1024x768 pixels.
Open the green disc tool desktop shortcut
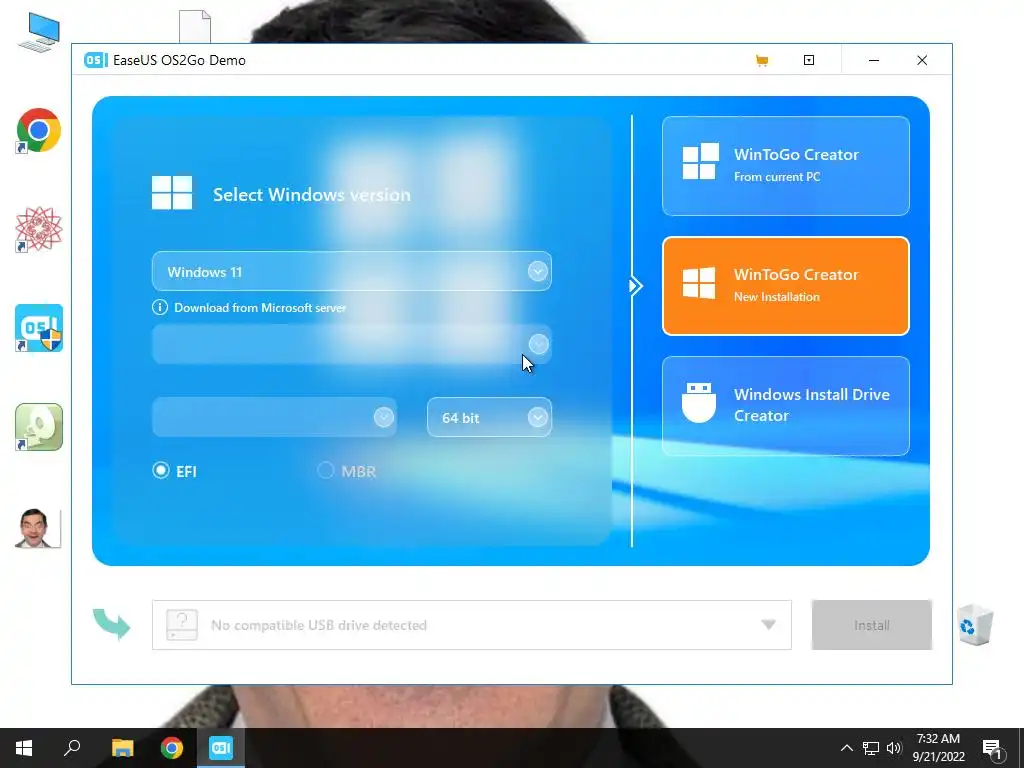click(39, 427)
